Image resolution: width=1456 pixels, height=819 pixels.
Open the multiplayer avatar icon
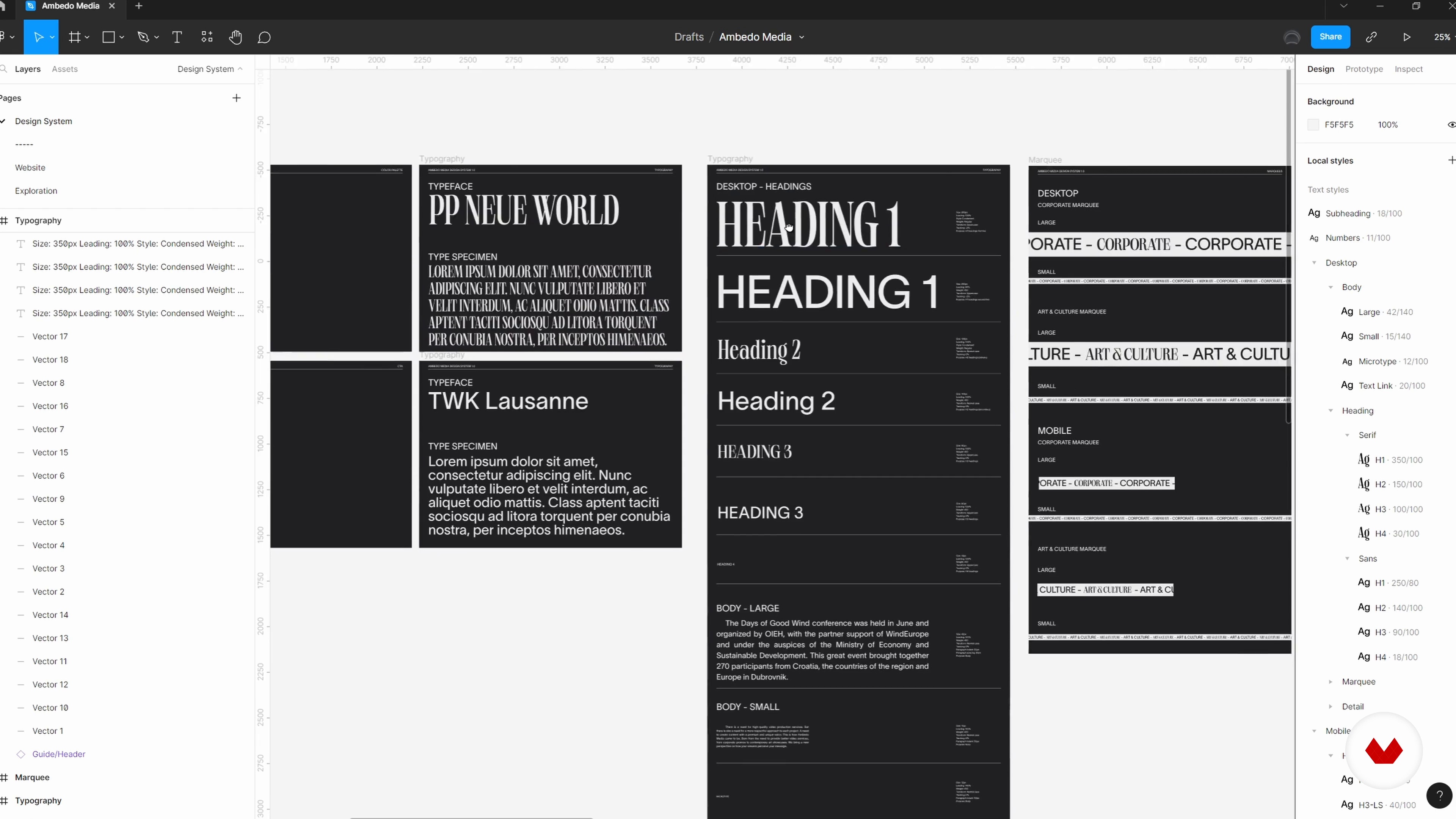(x=1291, y=37)
